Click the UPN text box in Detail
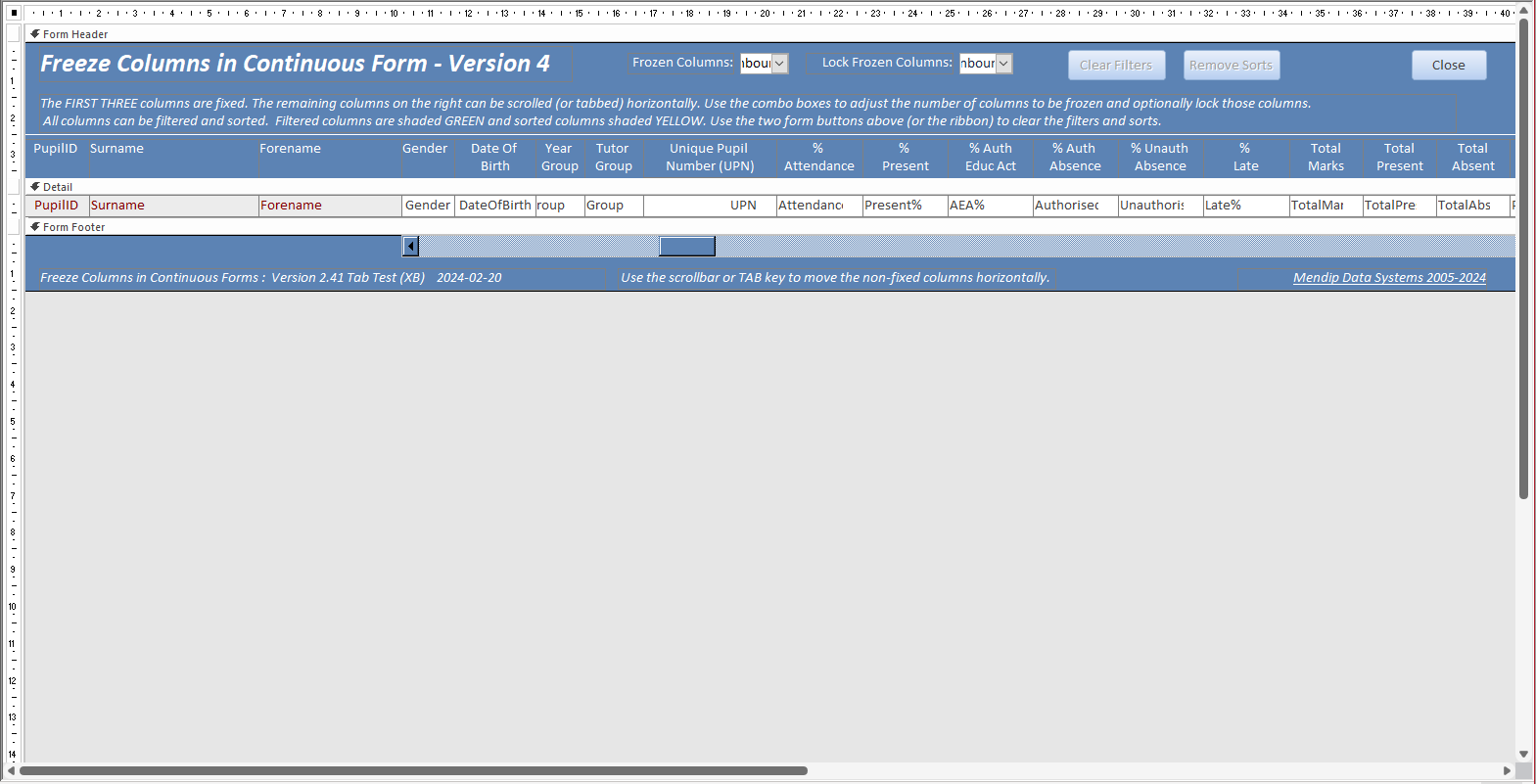The width and height of the screenshot is (1536, 784). tap(710, 206)
